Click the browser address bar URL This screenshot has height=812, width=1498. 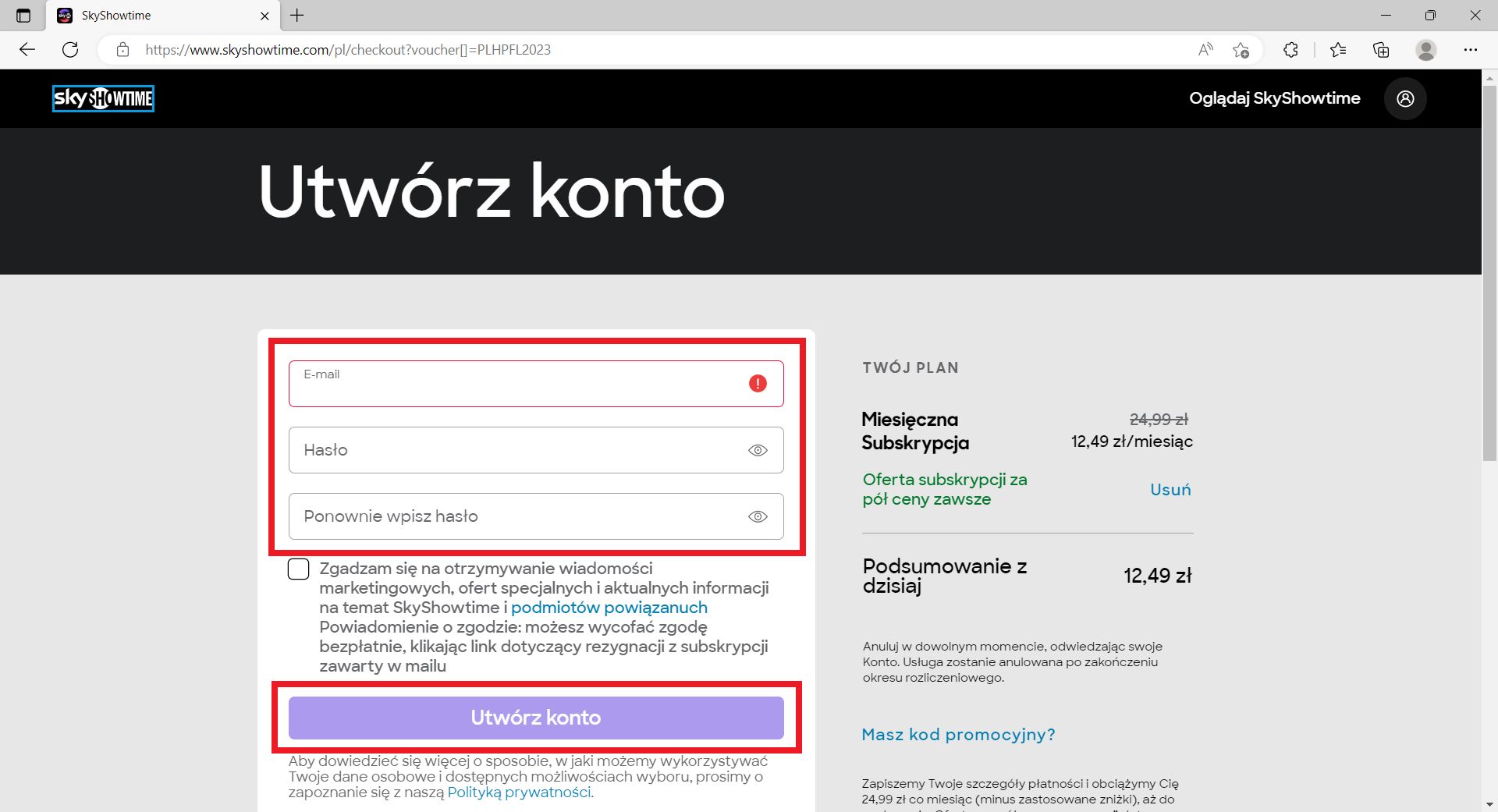click(x=348, y=50)
